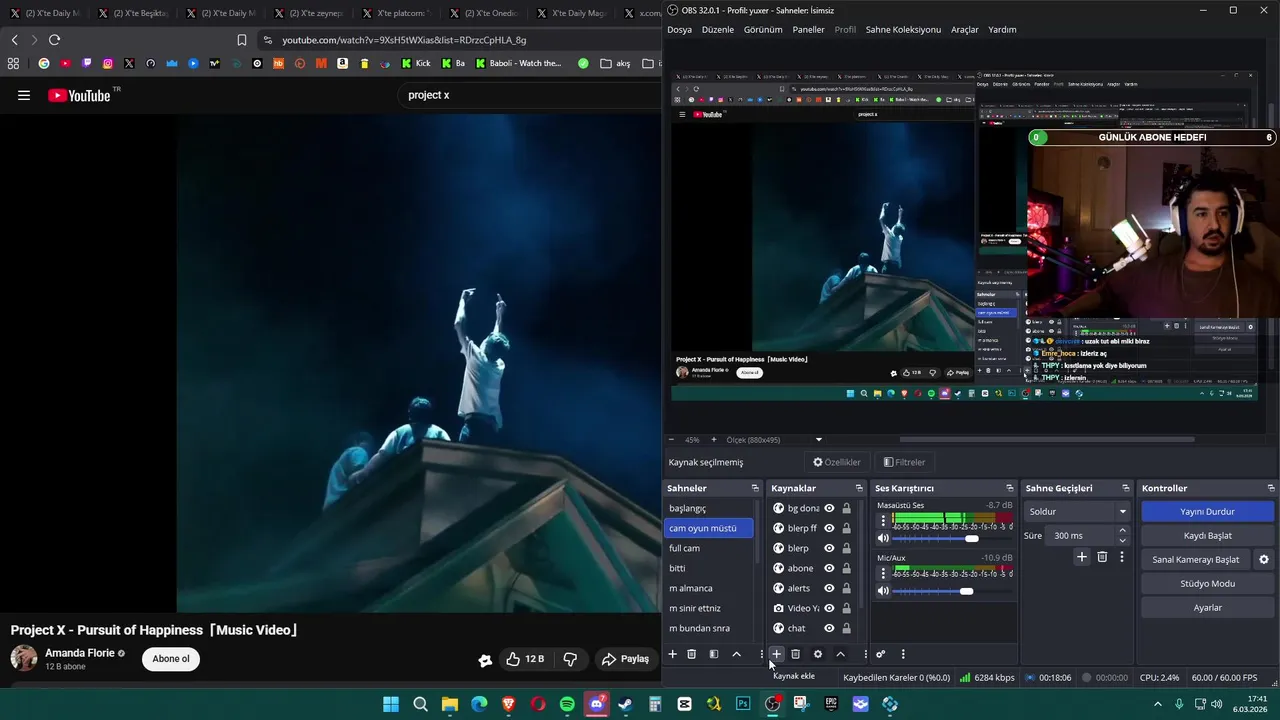
Task: Decrease Süre duration with down arrow
Action: [1122, 540]
